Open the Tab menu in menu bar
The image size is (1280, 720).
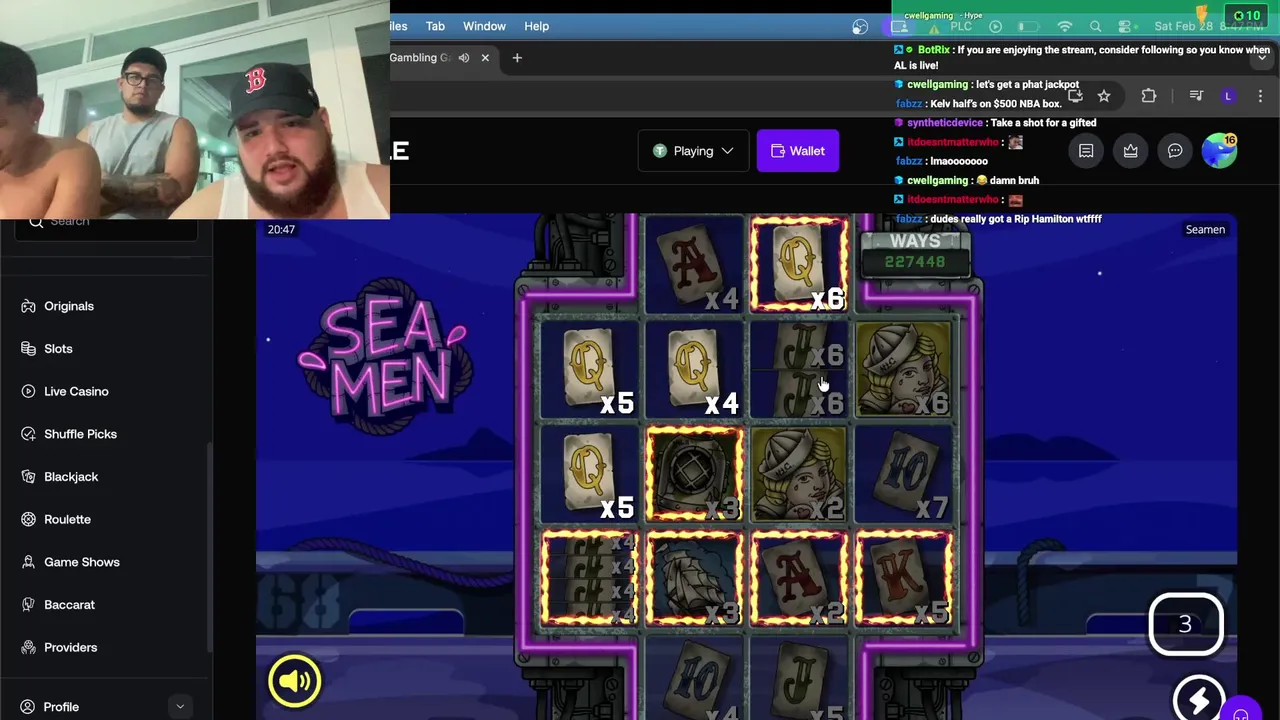click(x=435, y=26)
